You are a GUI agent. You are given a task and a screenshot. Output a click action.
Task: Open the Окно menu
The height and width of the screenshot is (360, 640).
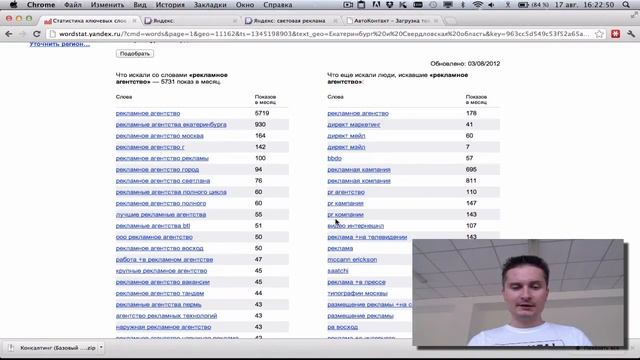(245, 5)
